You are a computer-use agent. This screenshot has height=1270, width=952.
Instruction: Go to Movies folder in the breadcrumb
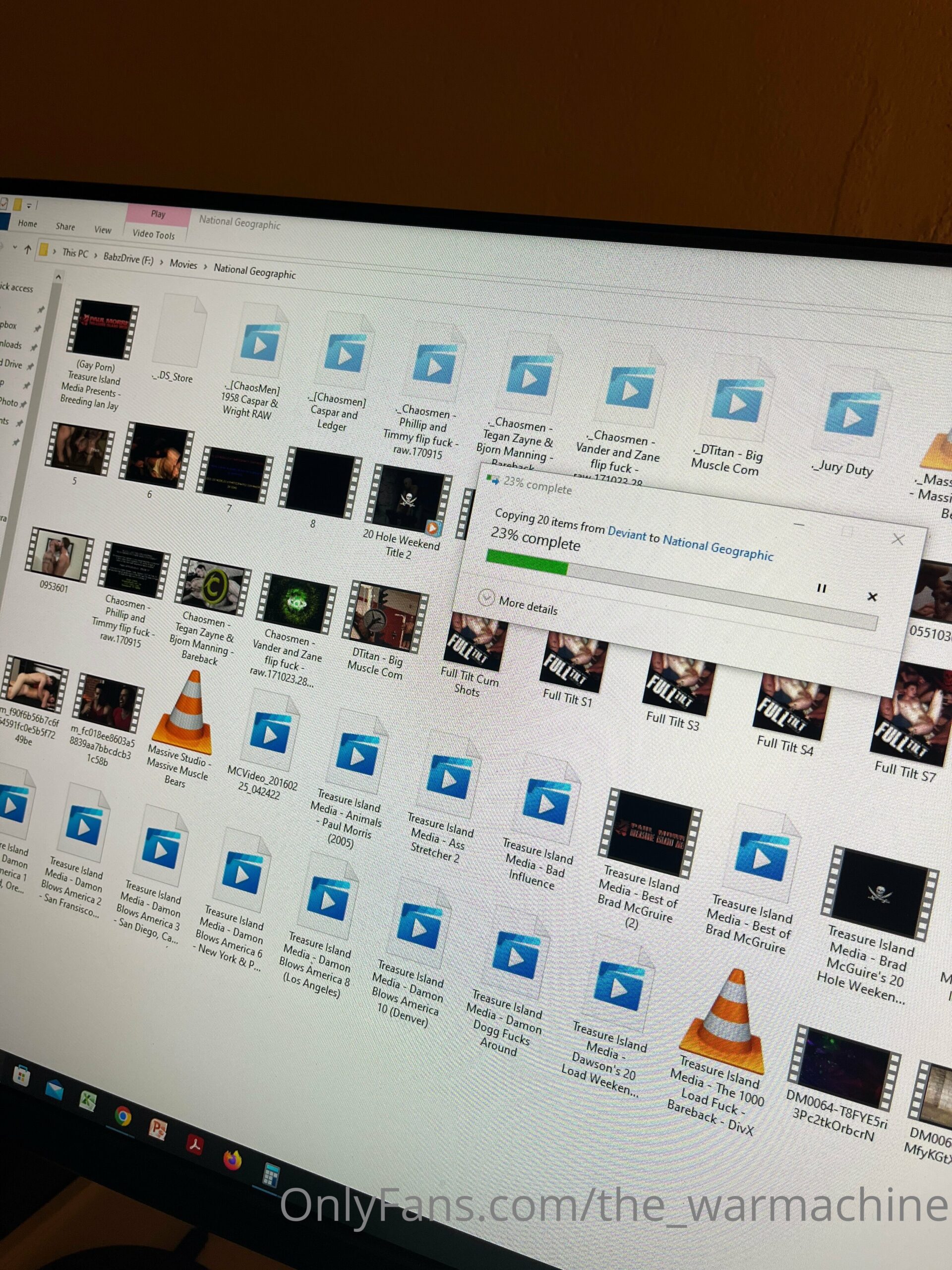[183, 264]
